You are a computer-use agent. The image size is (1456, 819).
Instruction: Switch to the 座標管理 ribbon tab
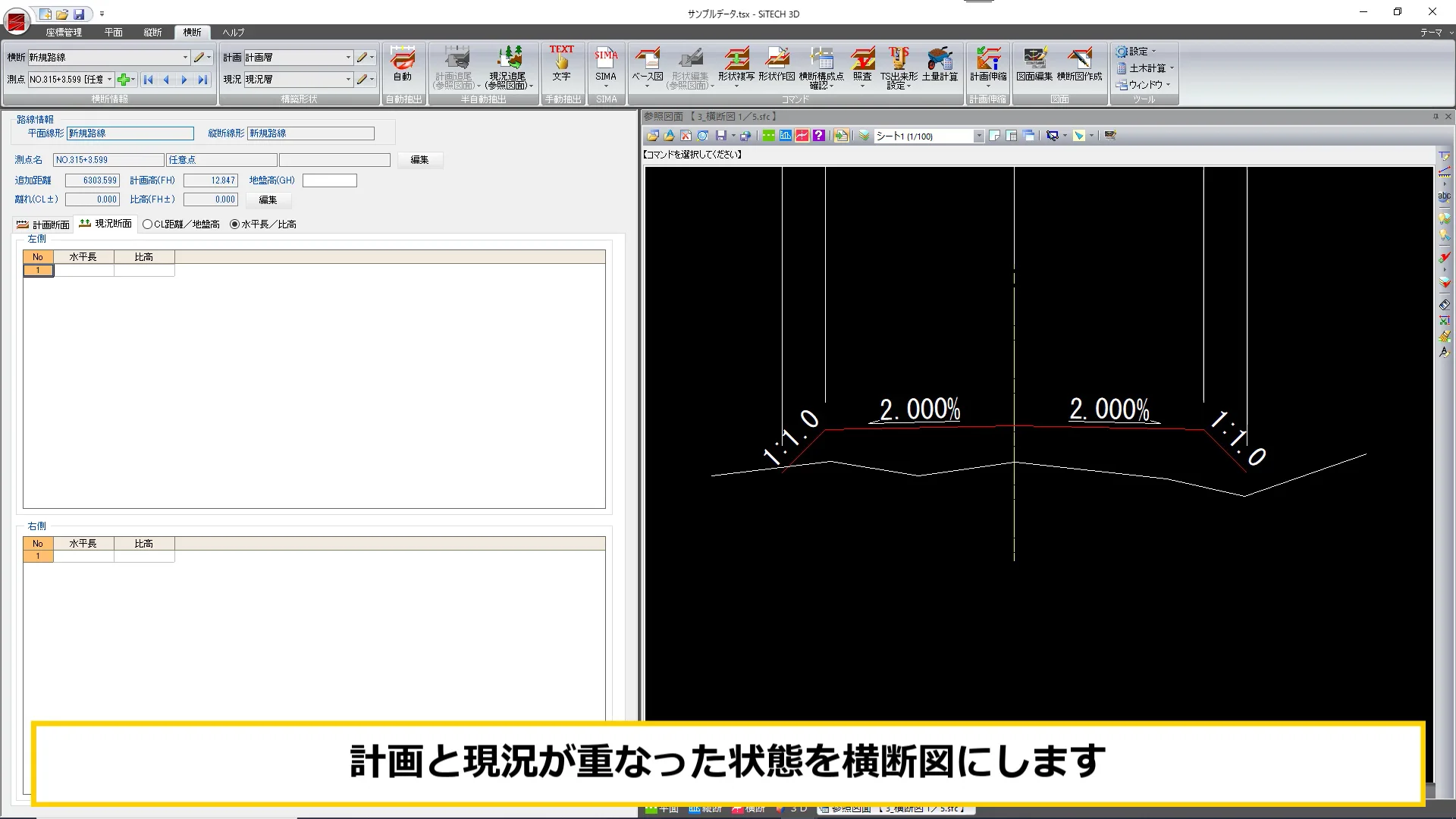(64, 33)
